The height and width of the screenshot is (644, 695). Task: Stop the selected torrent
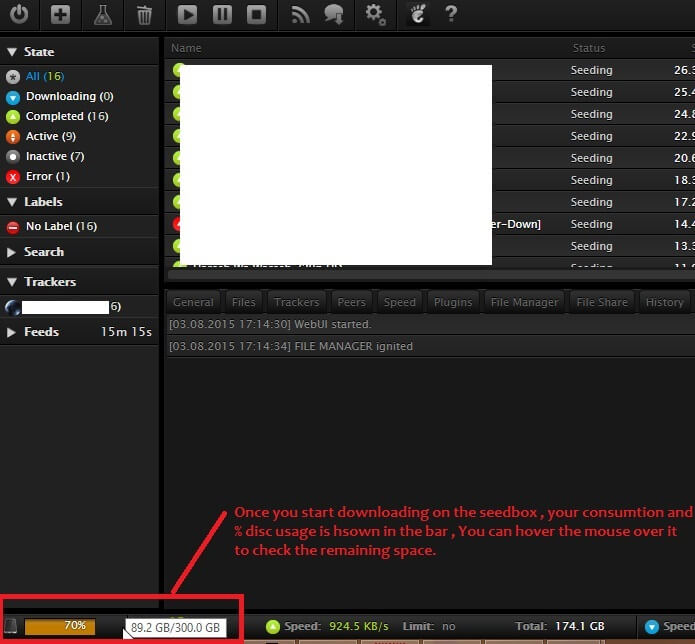(x=256, y=14)
